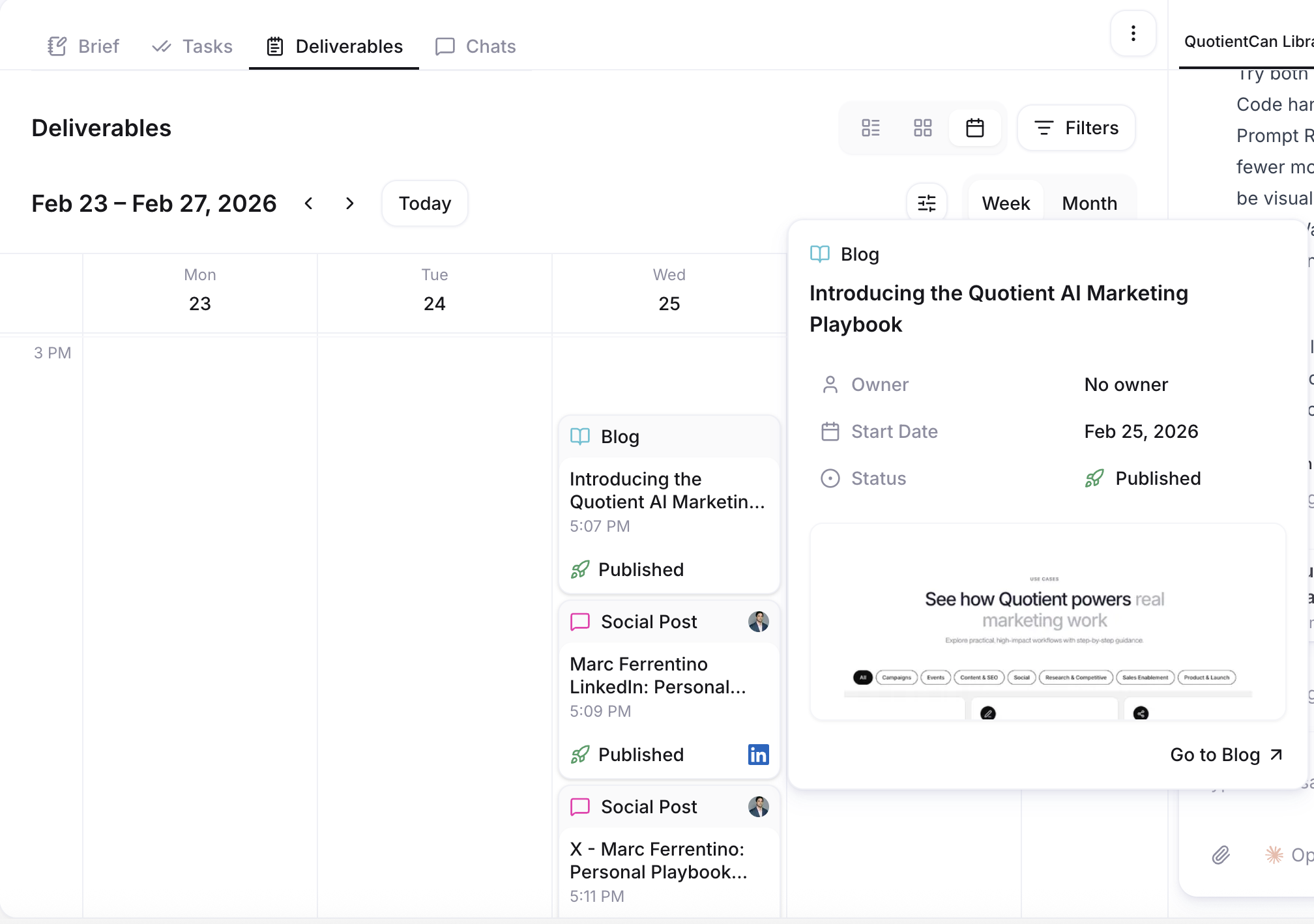Switch to grid view layout
The width and height of the screenshot is (1314, 924).
(922, 128)
